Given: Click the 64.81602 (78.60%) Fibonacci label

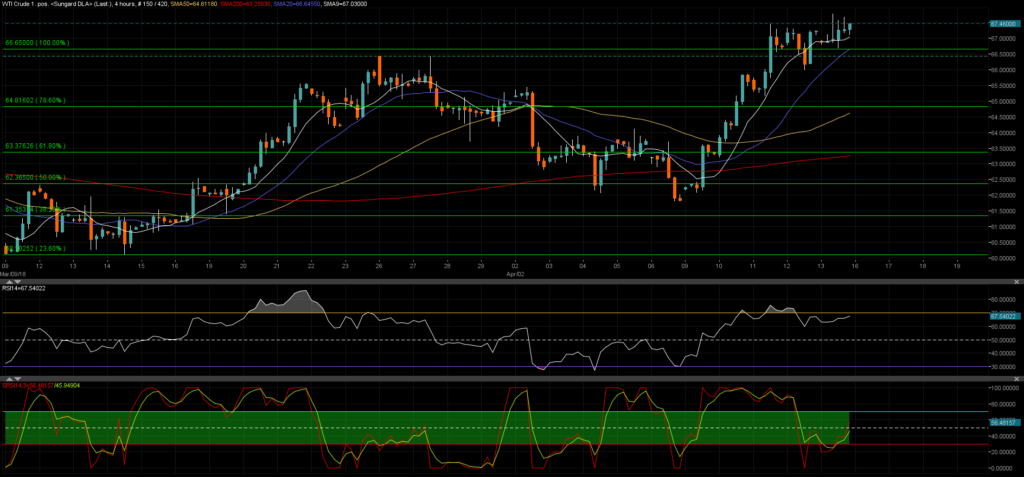Looking at the screenshot, I should pyautogui.click(x=35, y=101).
